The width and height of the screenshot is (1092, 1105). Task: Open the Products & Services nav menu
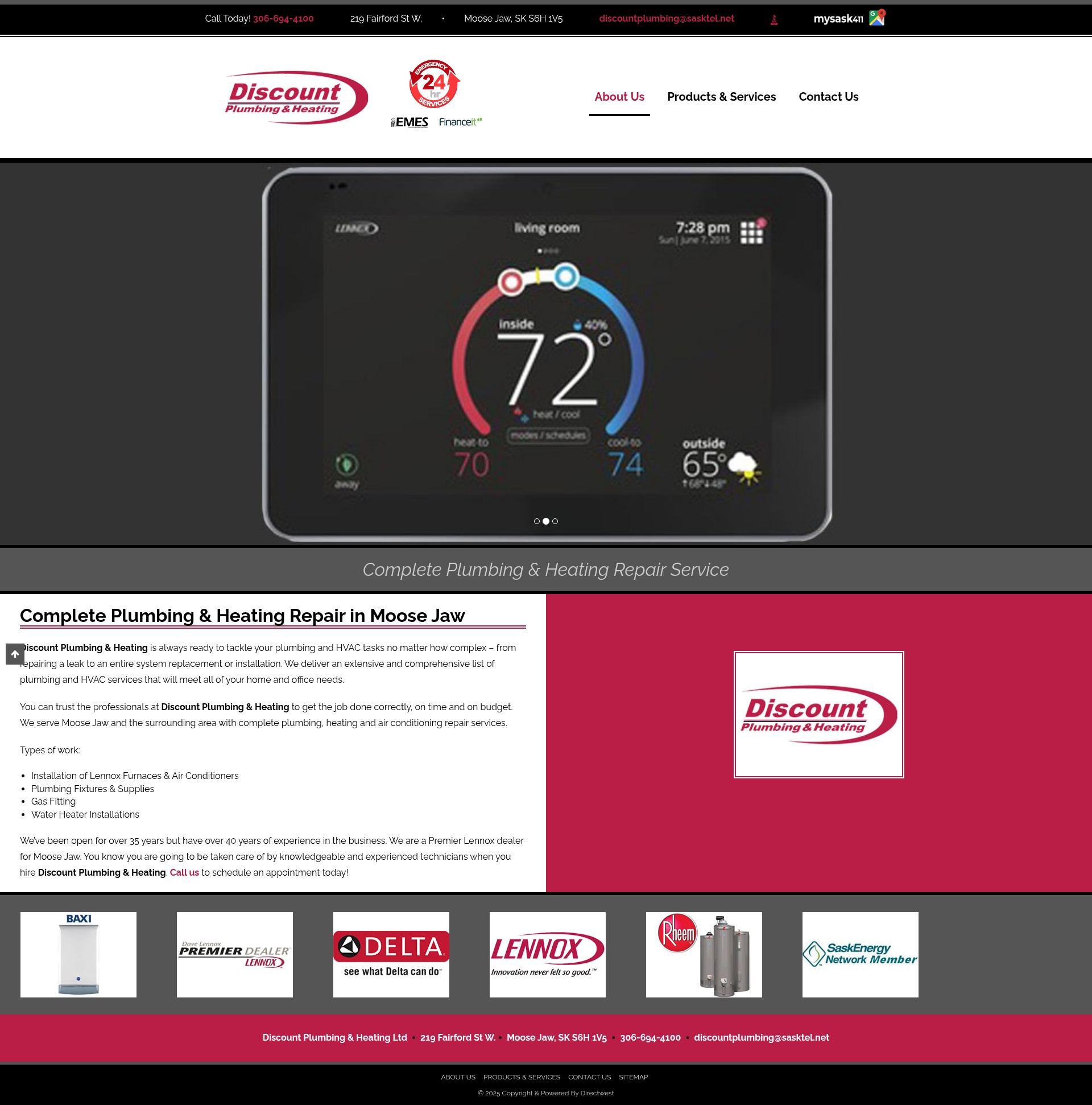pos(722,97)
